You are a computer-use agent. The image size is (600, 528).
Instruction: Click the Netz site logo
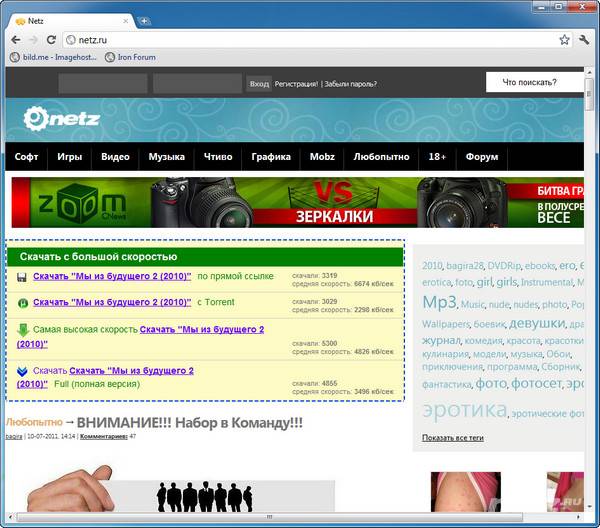tap(62, 120)
